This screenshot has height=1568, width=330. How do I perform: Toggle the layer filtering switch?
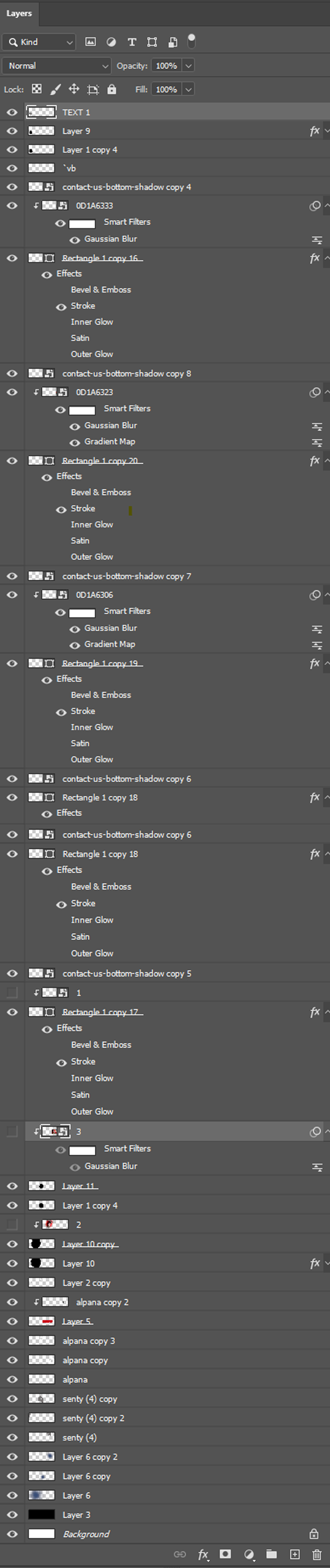(191, 41)
